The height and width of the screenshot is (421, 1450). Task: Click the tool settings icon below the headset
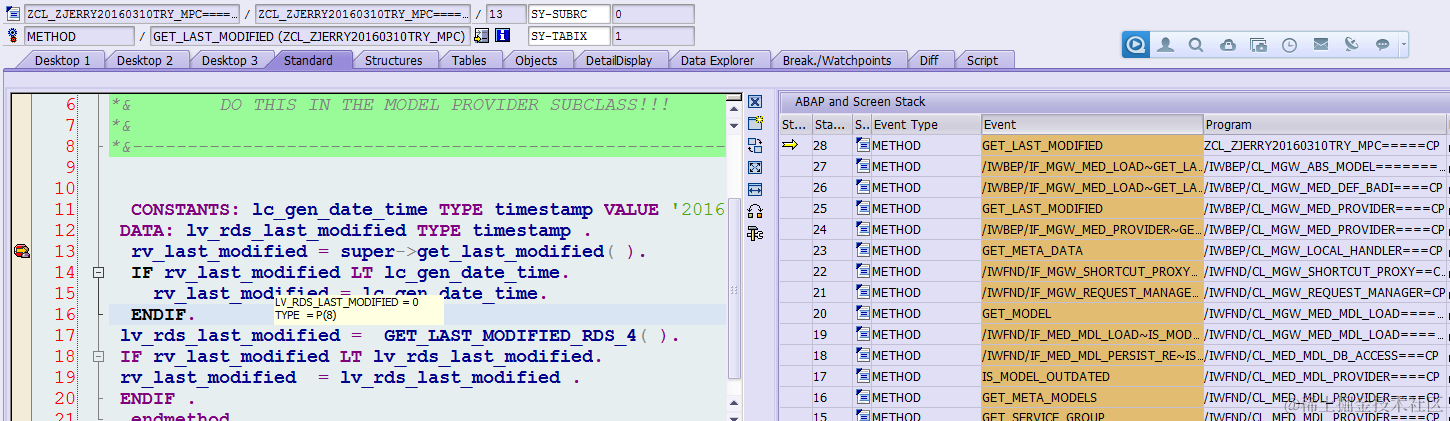[755, 234]
